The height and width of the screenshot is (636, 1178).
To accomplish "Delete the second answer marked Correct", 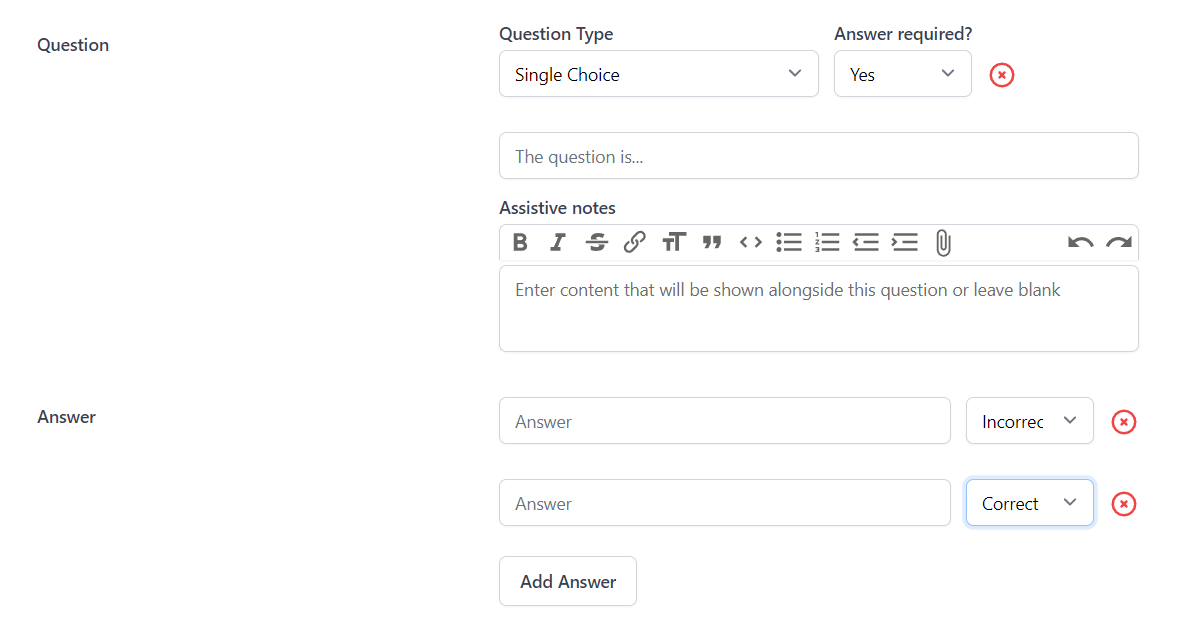I will click(x=1124, y=504).
